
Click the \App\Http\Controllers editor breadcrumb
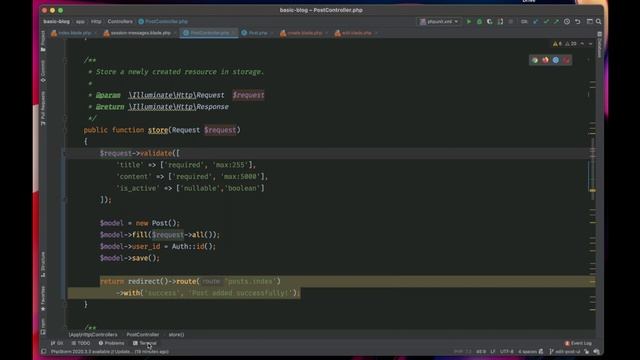pyautogui.click(x=93, y=335)
